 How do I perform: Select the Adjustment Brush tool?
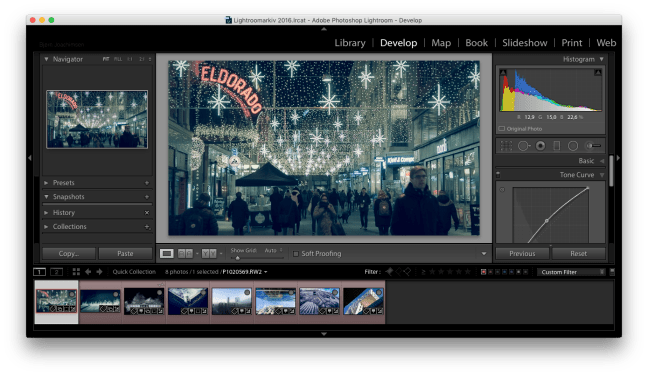click(593, 146)
